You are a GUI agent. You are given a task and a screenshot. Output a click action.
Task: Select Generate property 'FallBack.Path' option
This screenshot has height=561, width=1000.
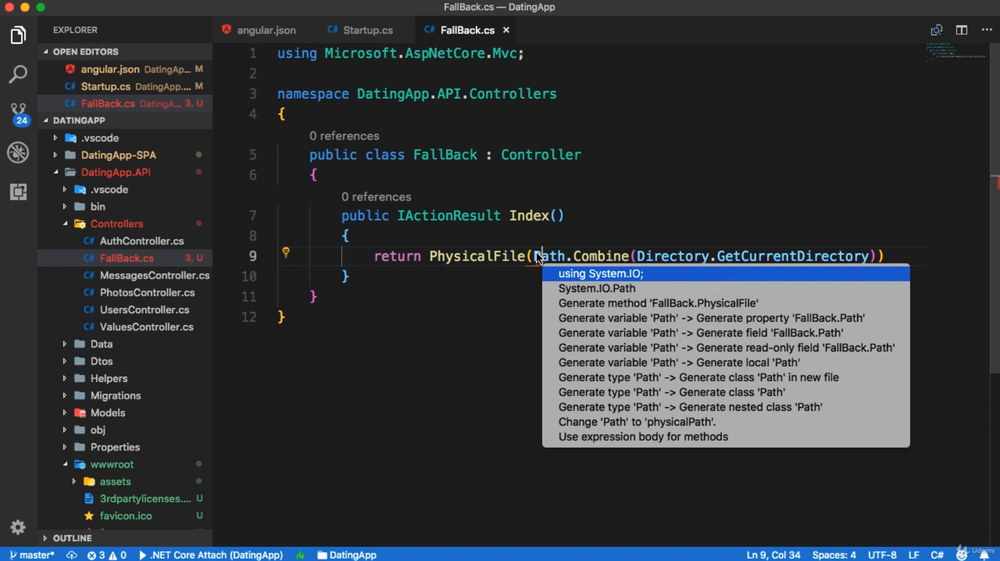point(726,317)
